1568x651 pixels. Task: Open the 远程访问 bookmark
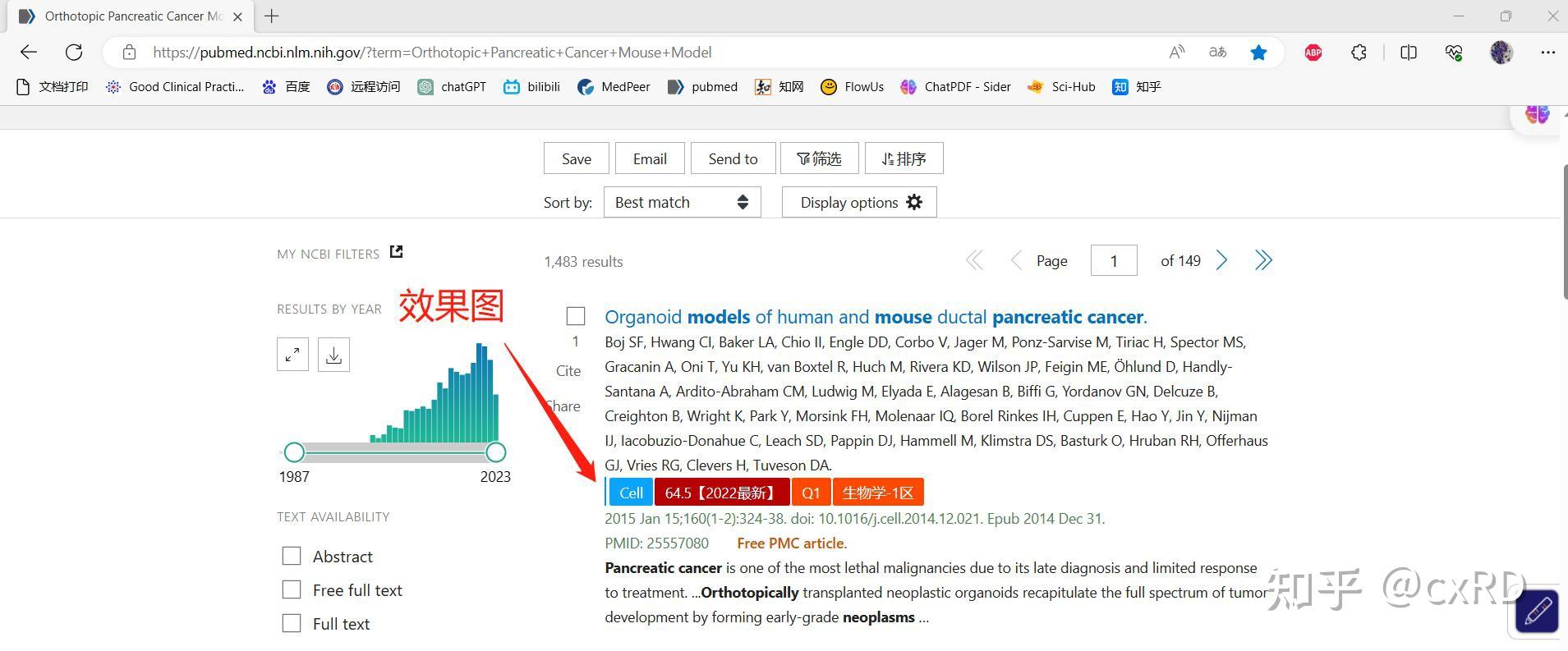coord(363,87)
